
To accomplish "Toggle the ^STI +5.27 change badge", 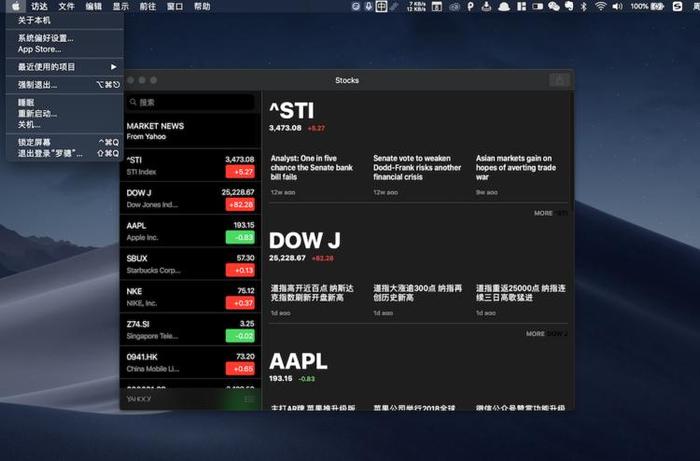I will (x=240, y=172).
